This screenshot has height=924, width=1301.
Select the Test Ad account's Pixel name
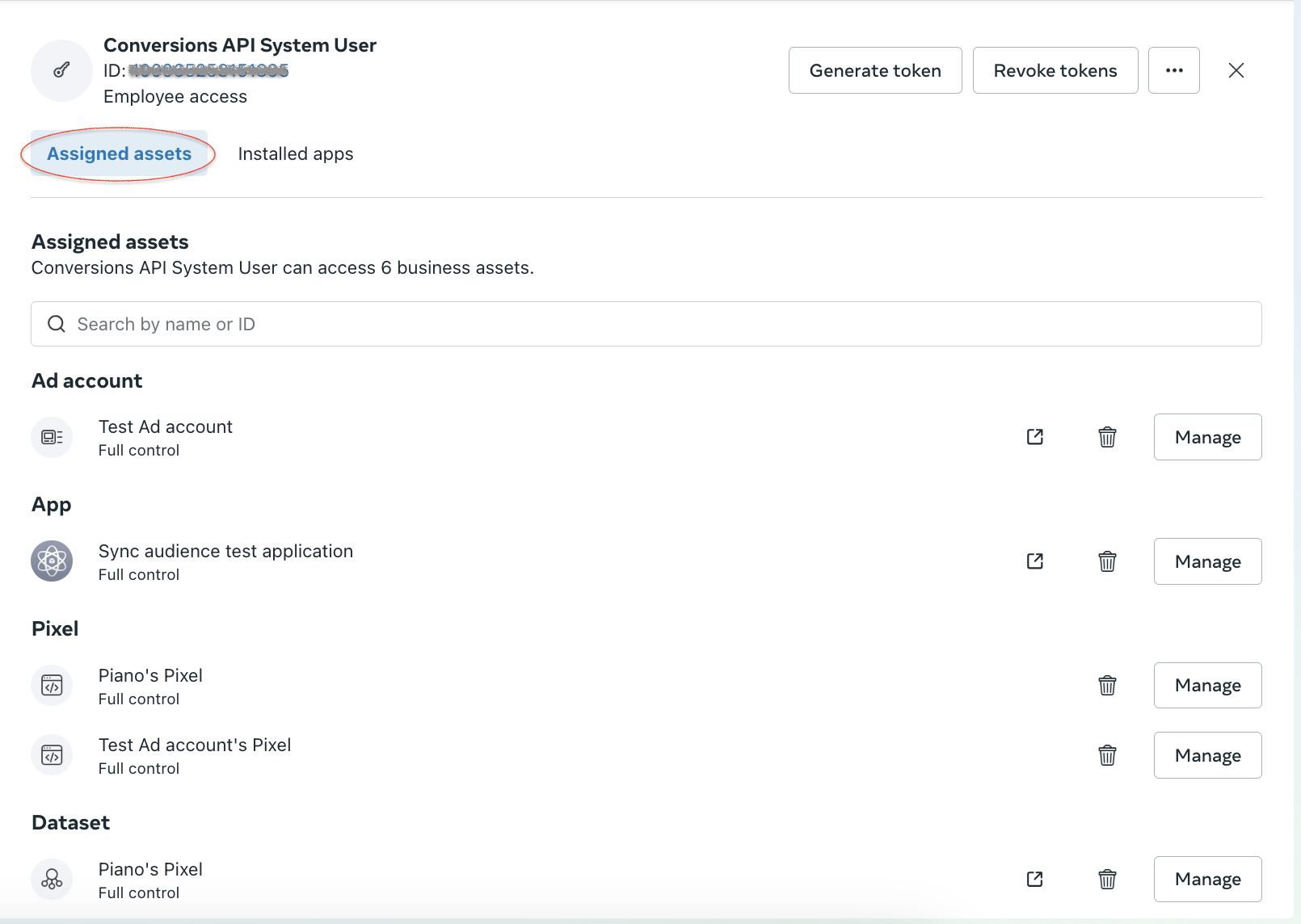[x=195, y=745]
